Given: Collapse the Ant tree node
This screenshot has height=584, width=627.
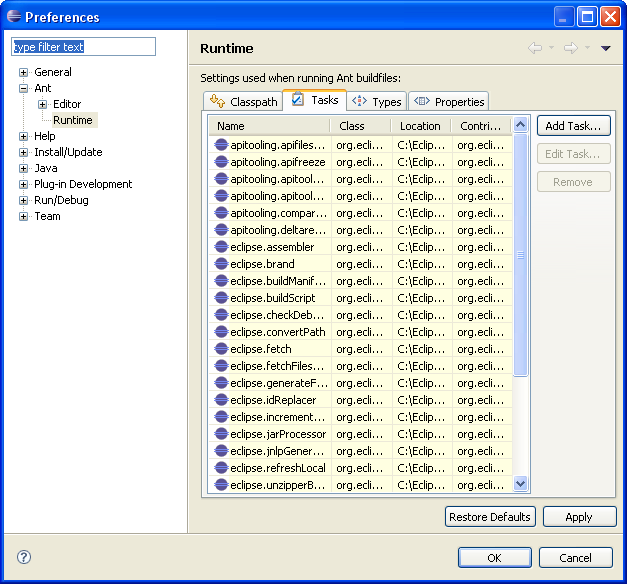Looking at the screenshot, I should 24,88.
